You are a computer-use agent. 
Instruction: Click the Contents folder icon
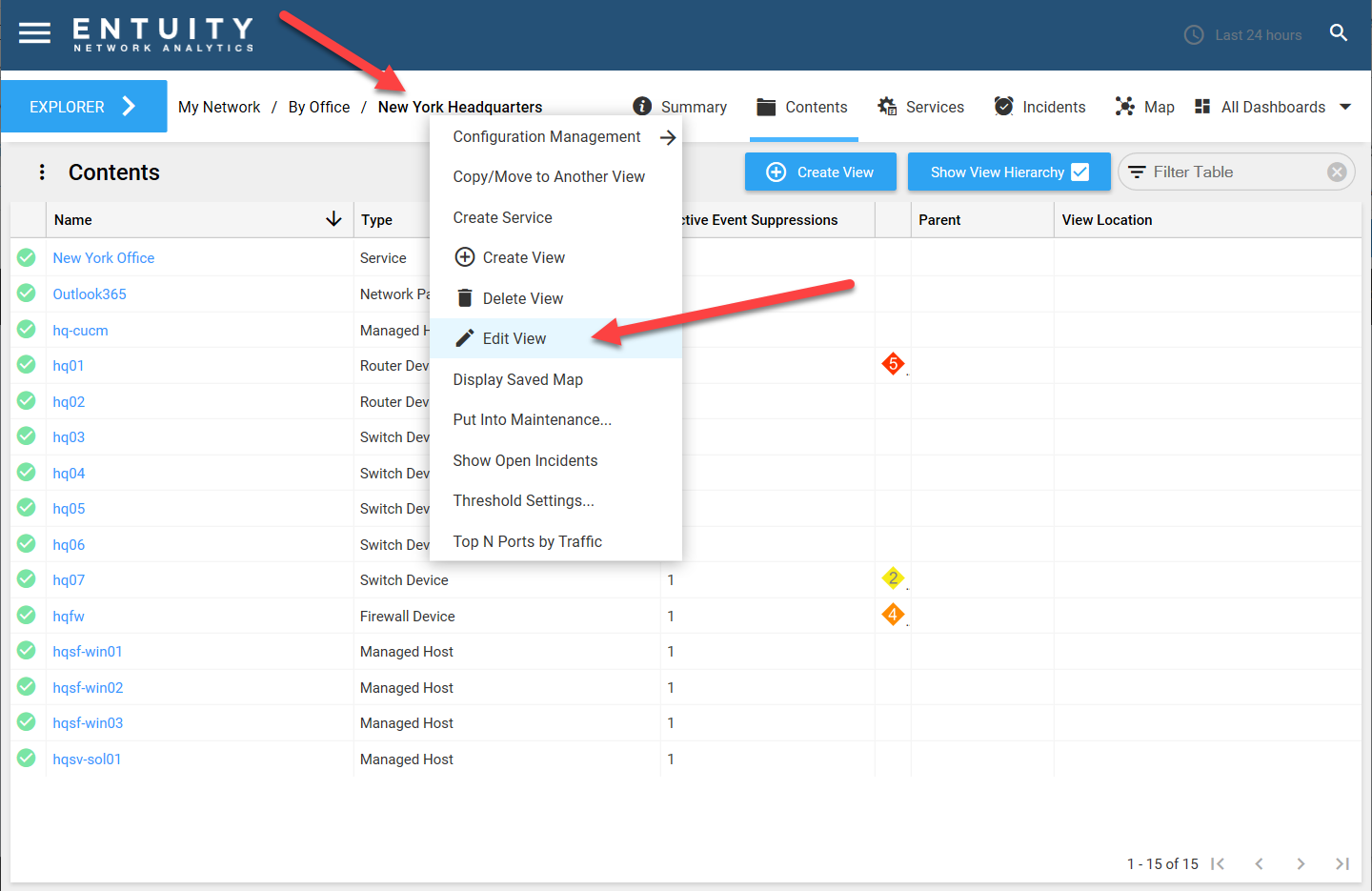coord(766,107)
